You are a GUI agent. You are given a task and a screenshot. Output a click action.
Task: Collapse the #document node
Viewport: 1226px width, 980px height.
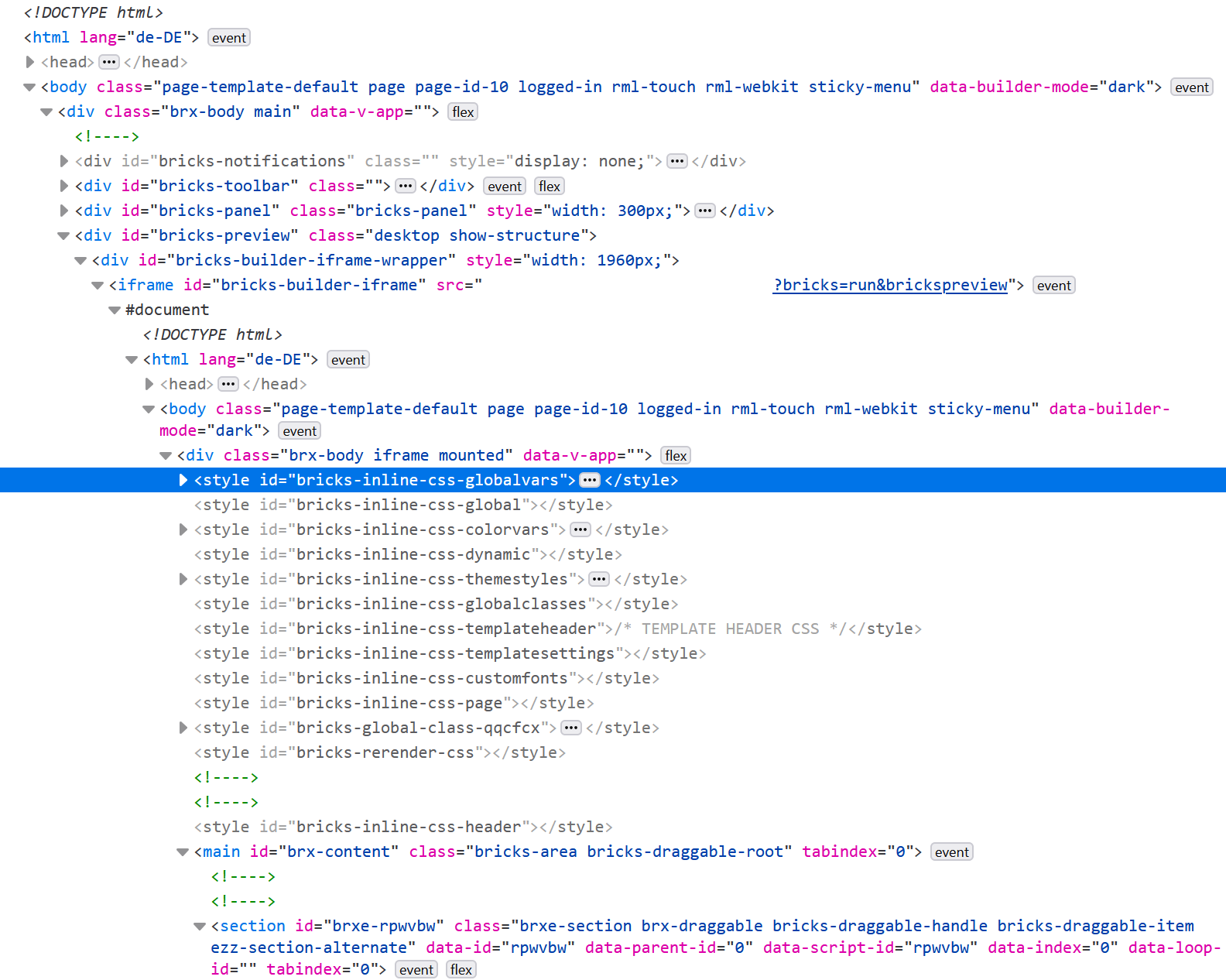coord(115,310)
